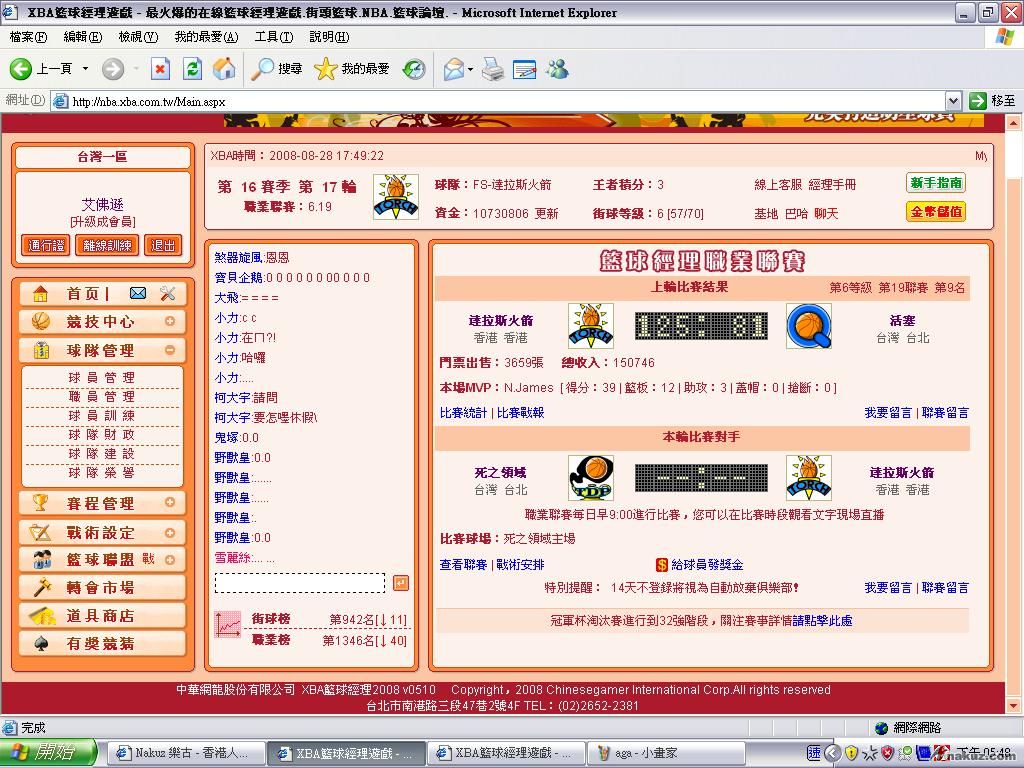Expand the 賽程管理 menu section
This screenshot has width=1024, height=768.
[x=170, y=503]
